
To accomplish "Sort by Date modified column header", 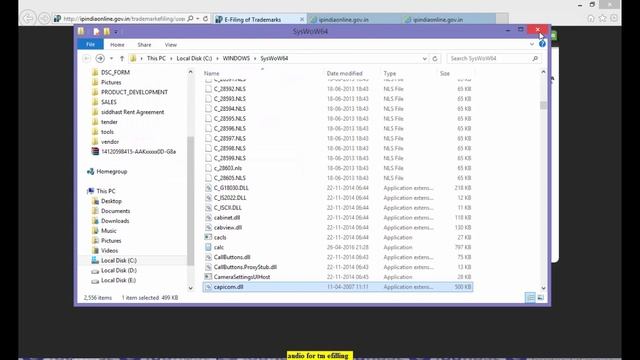I will pos(344,73).
